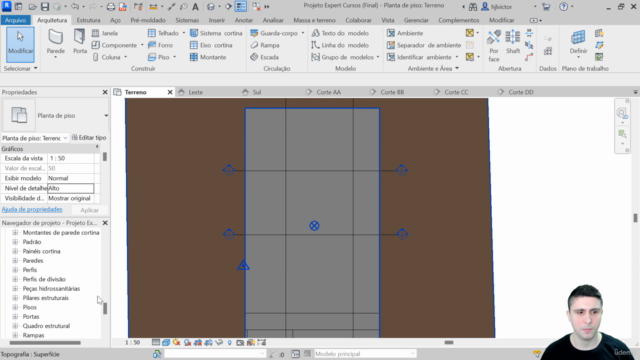Open the Vista ribbon tab

388,20
